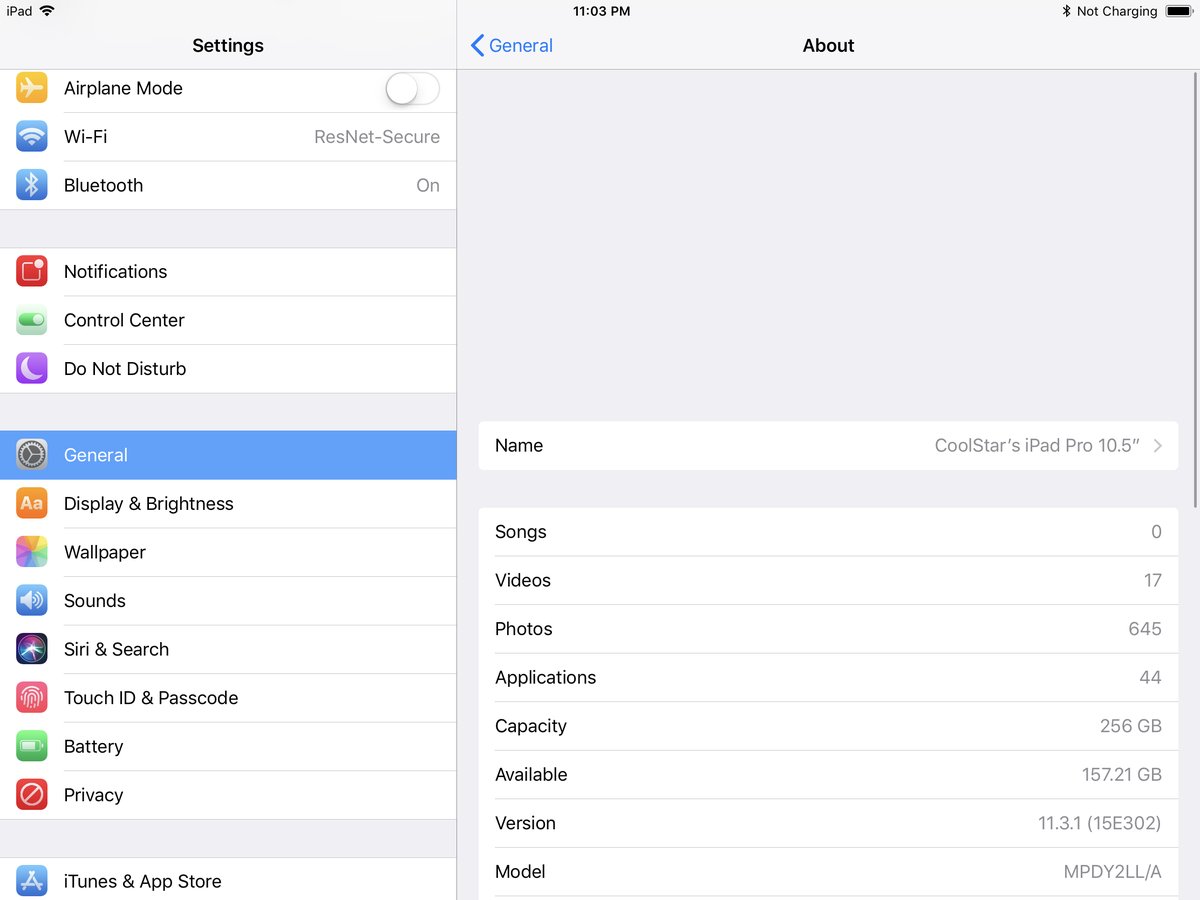The width and height of the screenshot is (1200, 900).
Task: Open the Battery settings row
Action: click(x=93, y=746)
